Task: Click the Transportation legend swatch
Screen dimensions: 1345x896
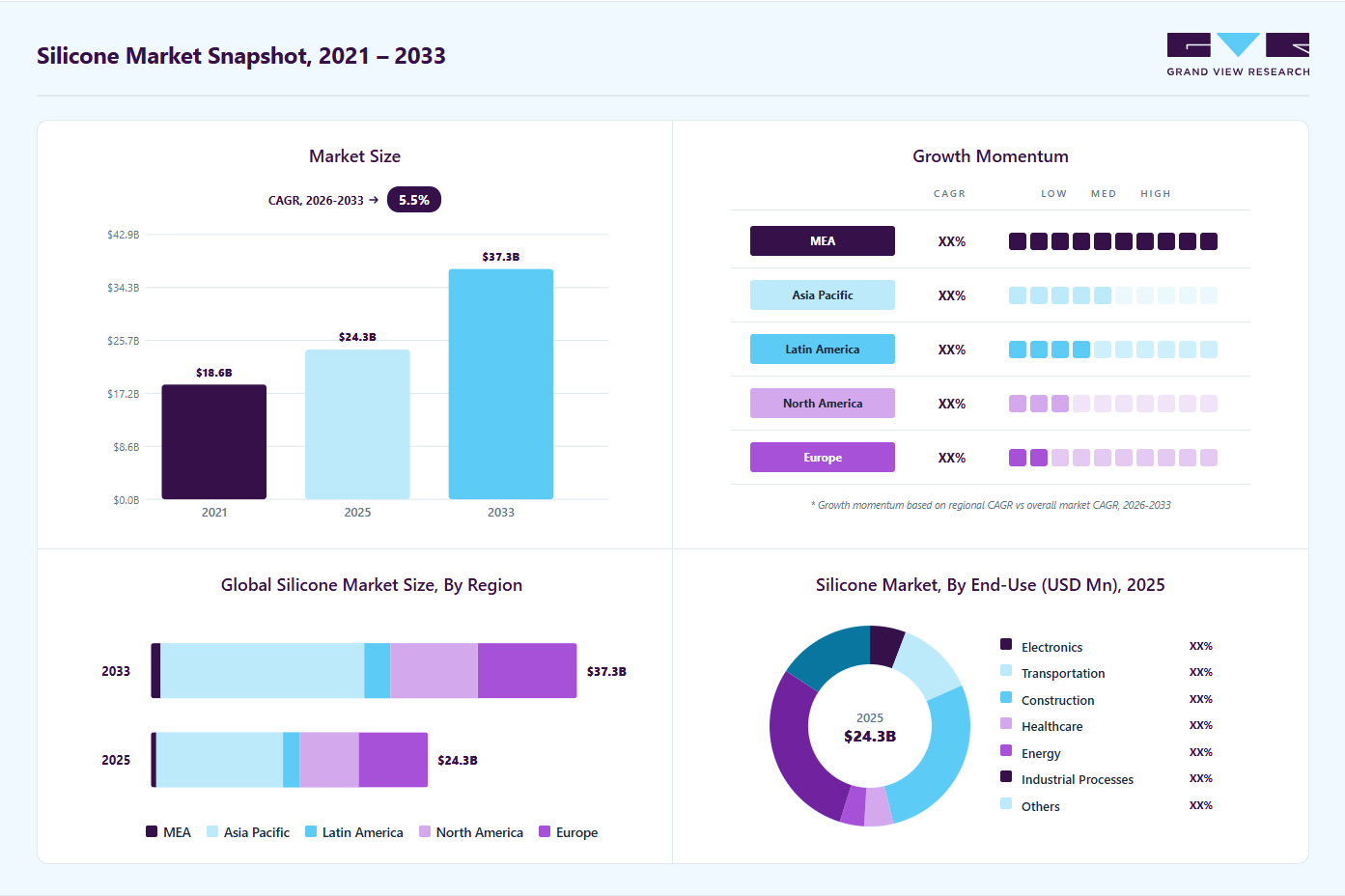Action: [1006, 670]
